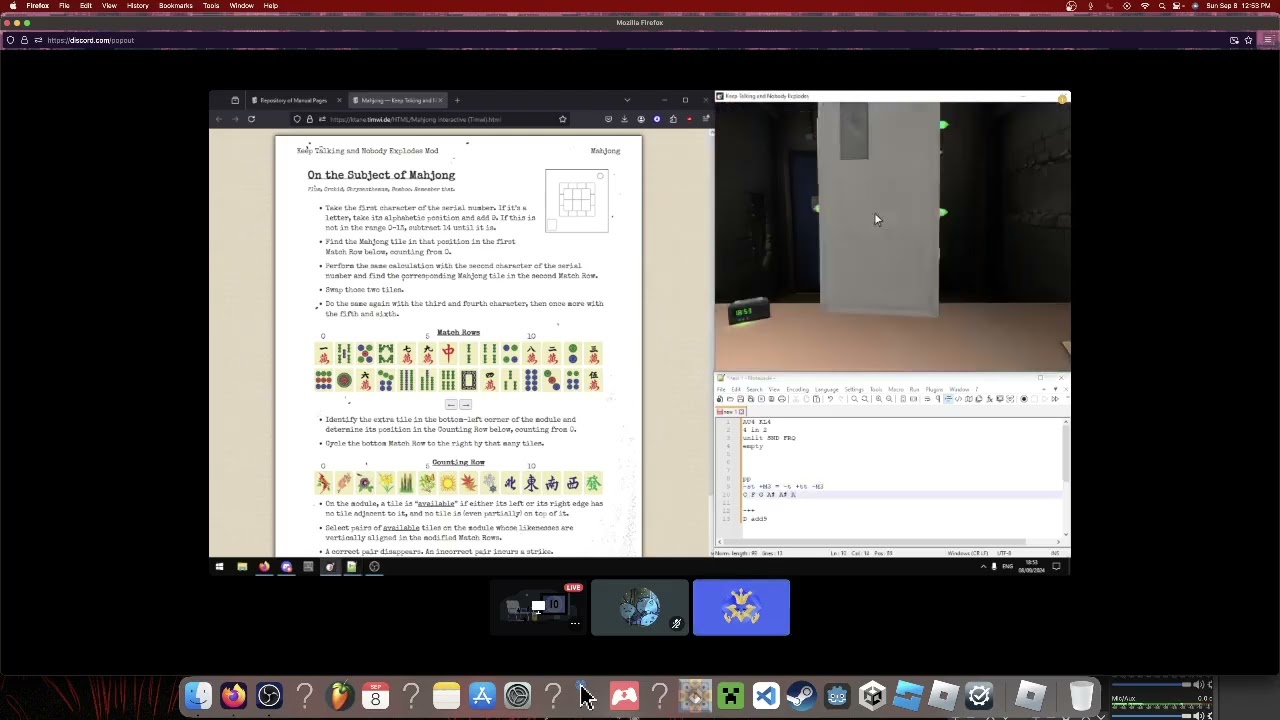Open OBS Studio from the Dock
The image size is (1280, 720).
click(x=269, y=695)
